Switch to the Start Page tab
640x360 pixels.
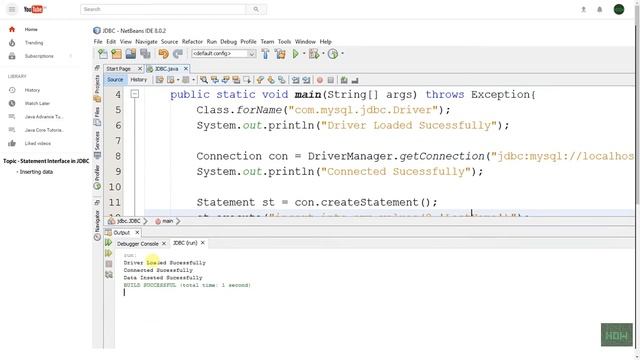click(119, 69)
